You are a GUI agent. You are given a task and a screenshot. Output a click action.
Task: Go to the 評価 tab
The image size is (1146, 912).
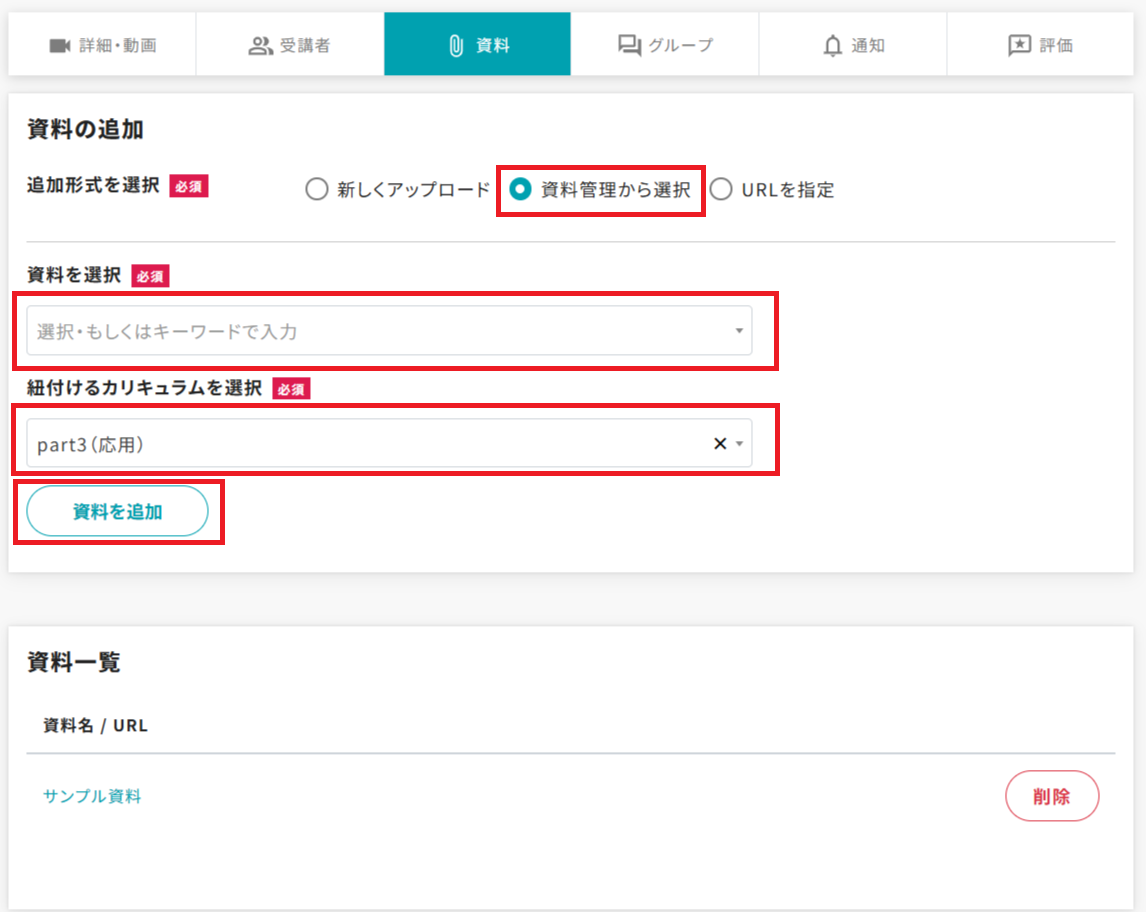click(x=1040, y=45)
